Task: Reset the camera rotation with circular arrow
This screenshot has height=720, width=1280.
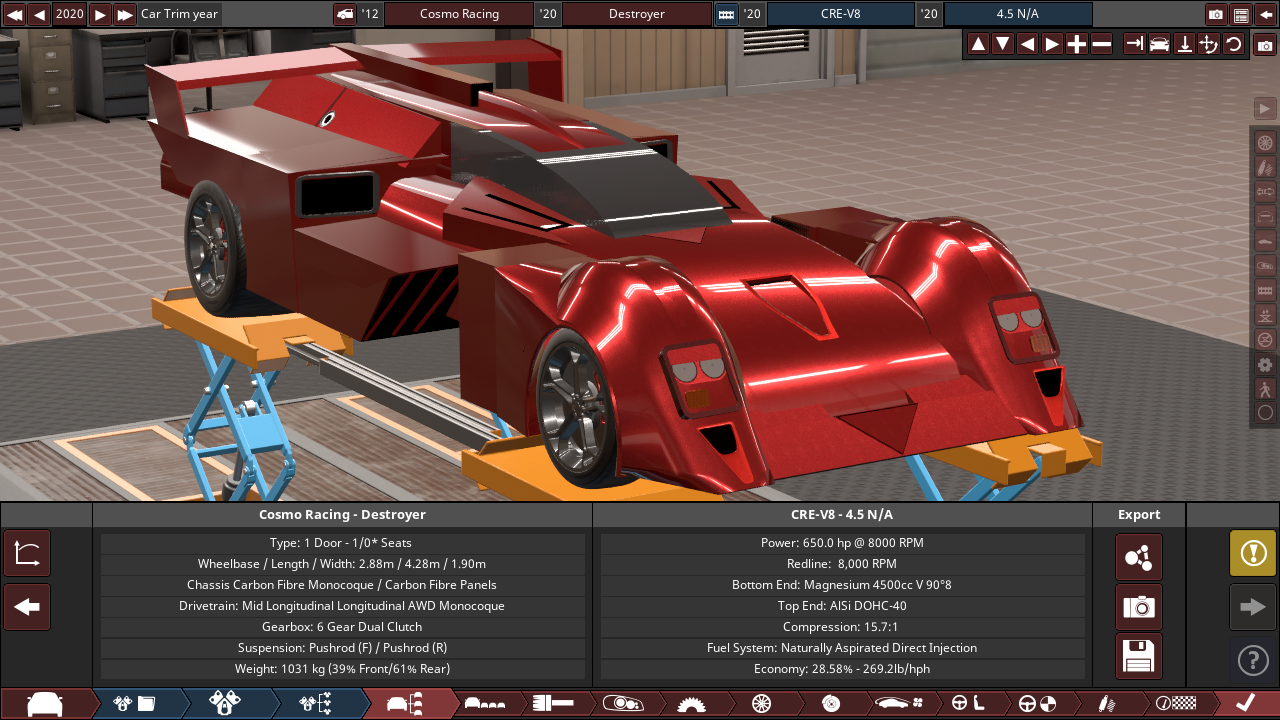Action: pyautogui.click(x=1234, y=44)
